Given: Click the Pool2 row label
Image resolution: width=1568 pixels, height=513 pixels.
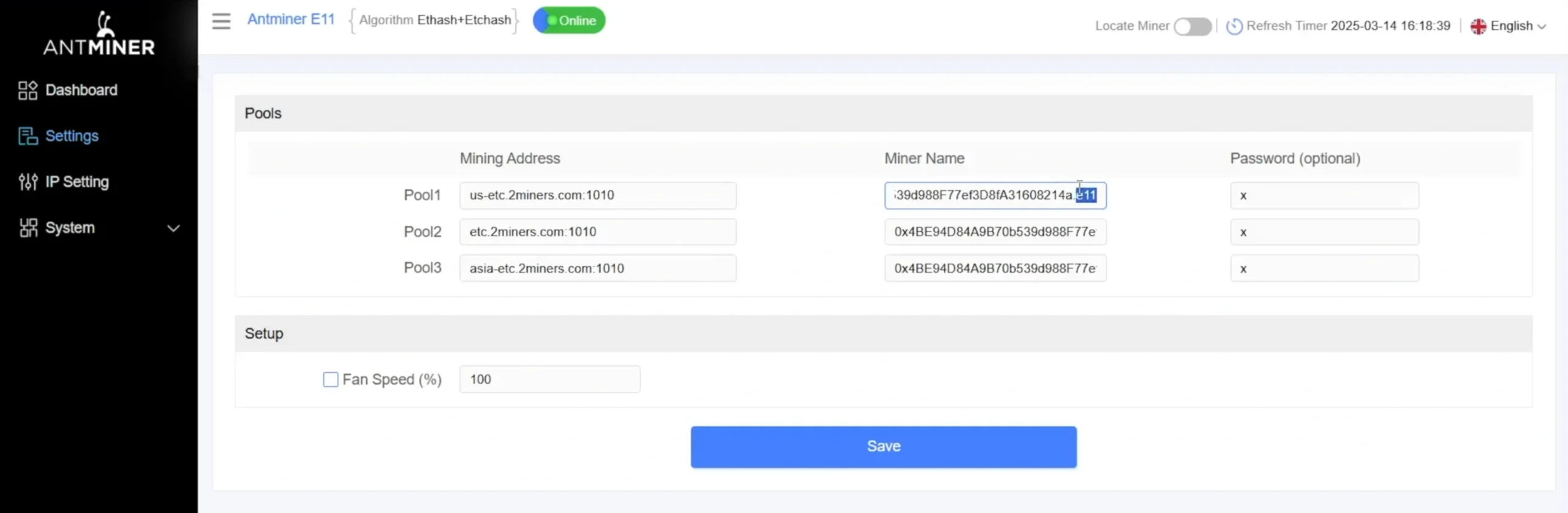Looking at the screenshot, I should tap(422, 232).
